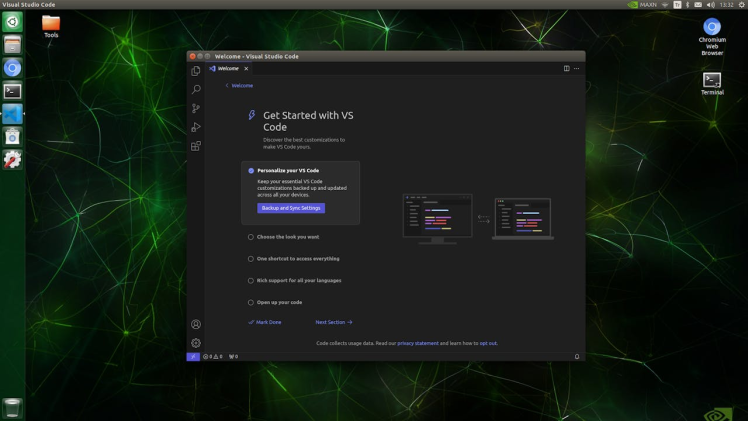The image size is (748, 421).
Task: Open the privacy statement link
Action: point(418,343)
